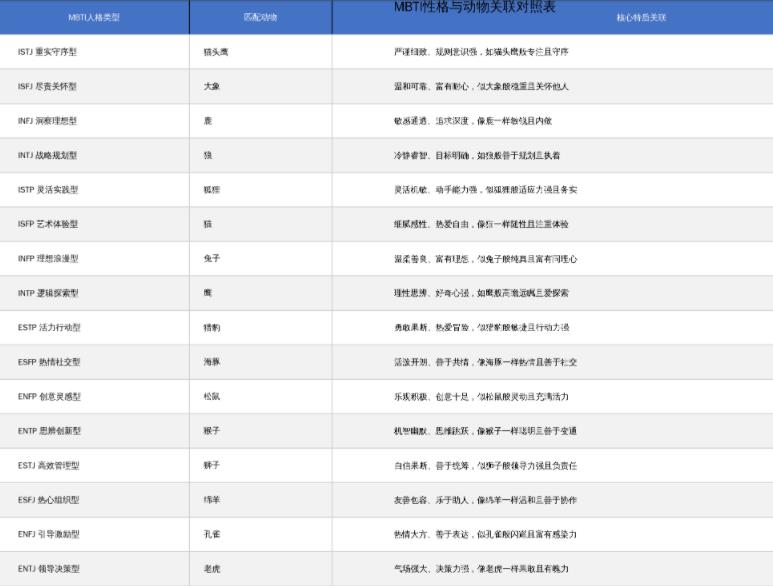
Task: Click the 大象 animal cell
Action: click(212, 86)
